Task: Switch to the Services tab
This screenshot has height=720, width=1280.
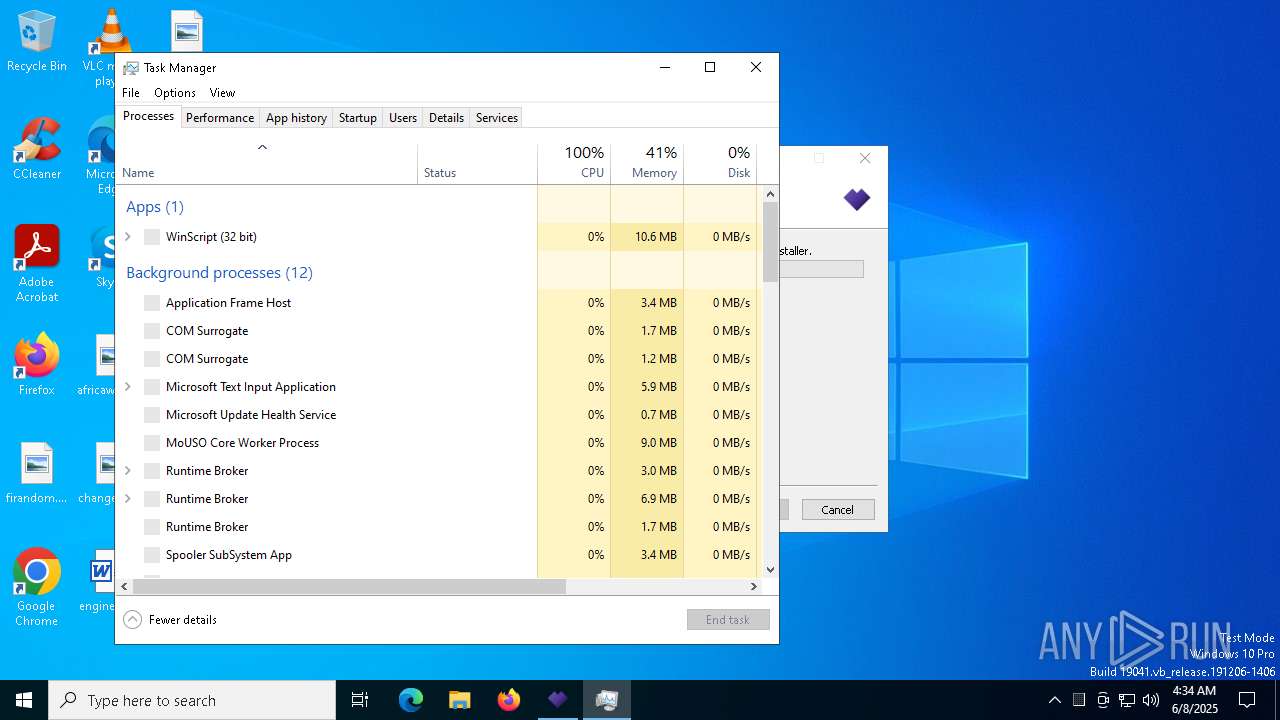Action: pos(497,118)
